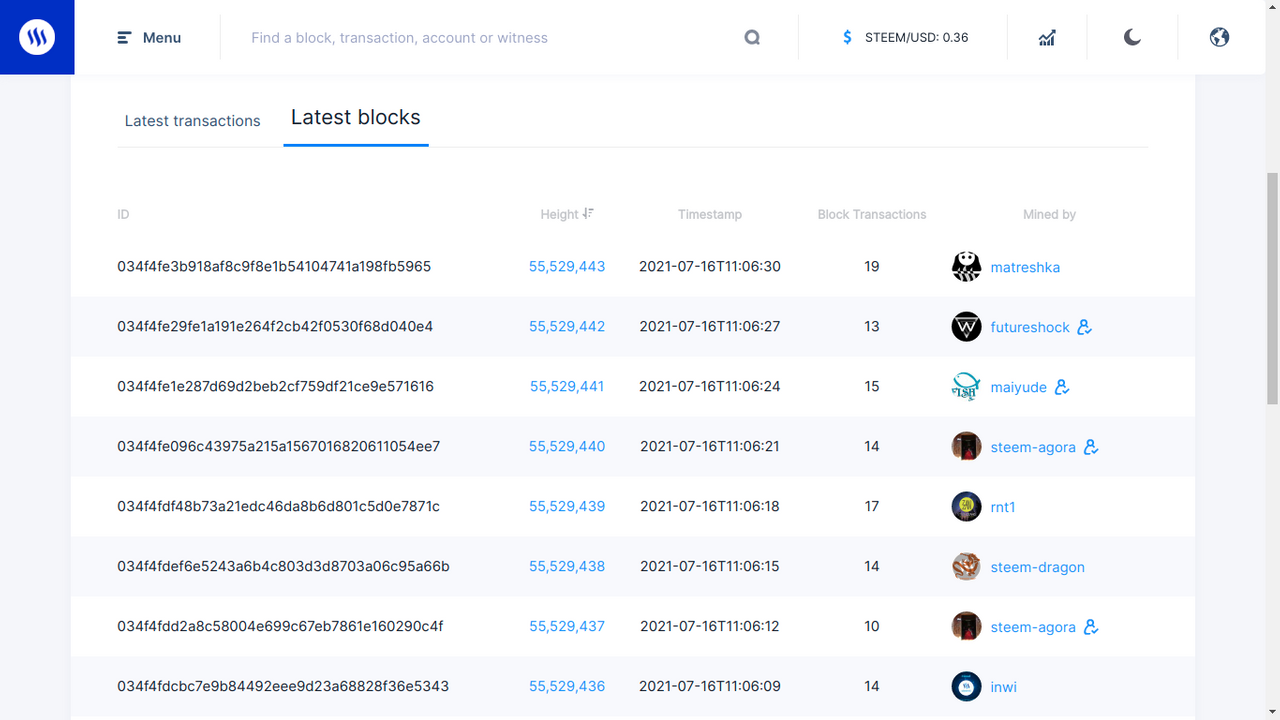Click the search magnifier icon
The width and height of the screenshot is (1280, 720).
click(752, 38)
